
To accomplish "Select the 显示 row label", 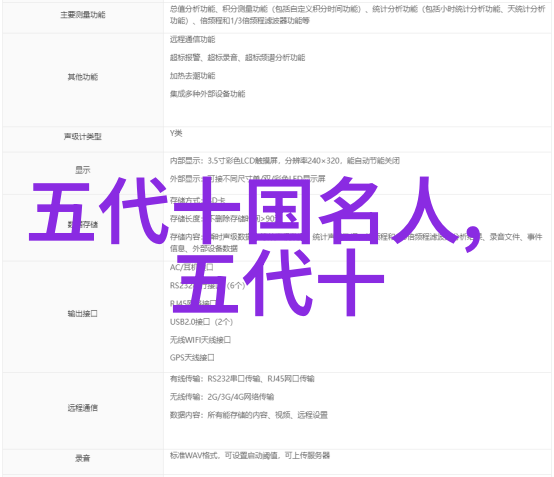I will coord(83,170).
